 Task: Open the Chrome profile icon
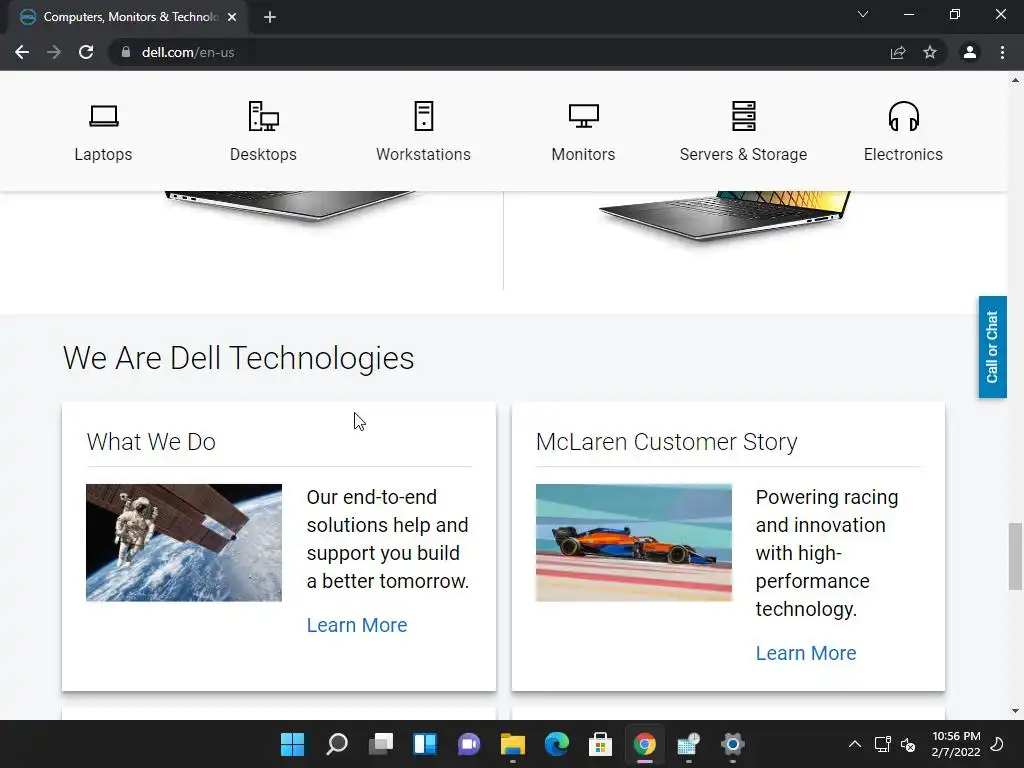coord(970,52)
